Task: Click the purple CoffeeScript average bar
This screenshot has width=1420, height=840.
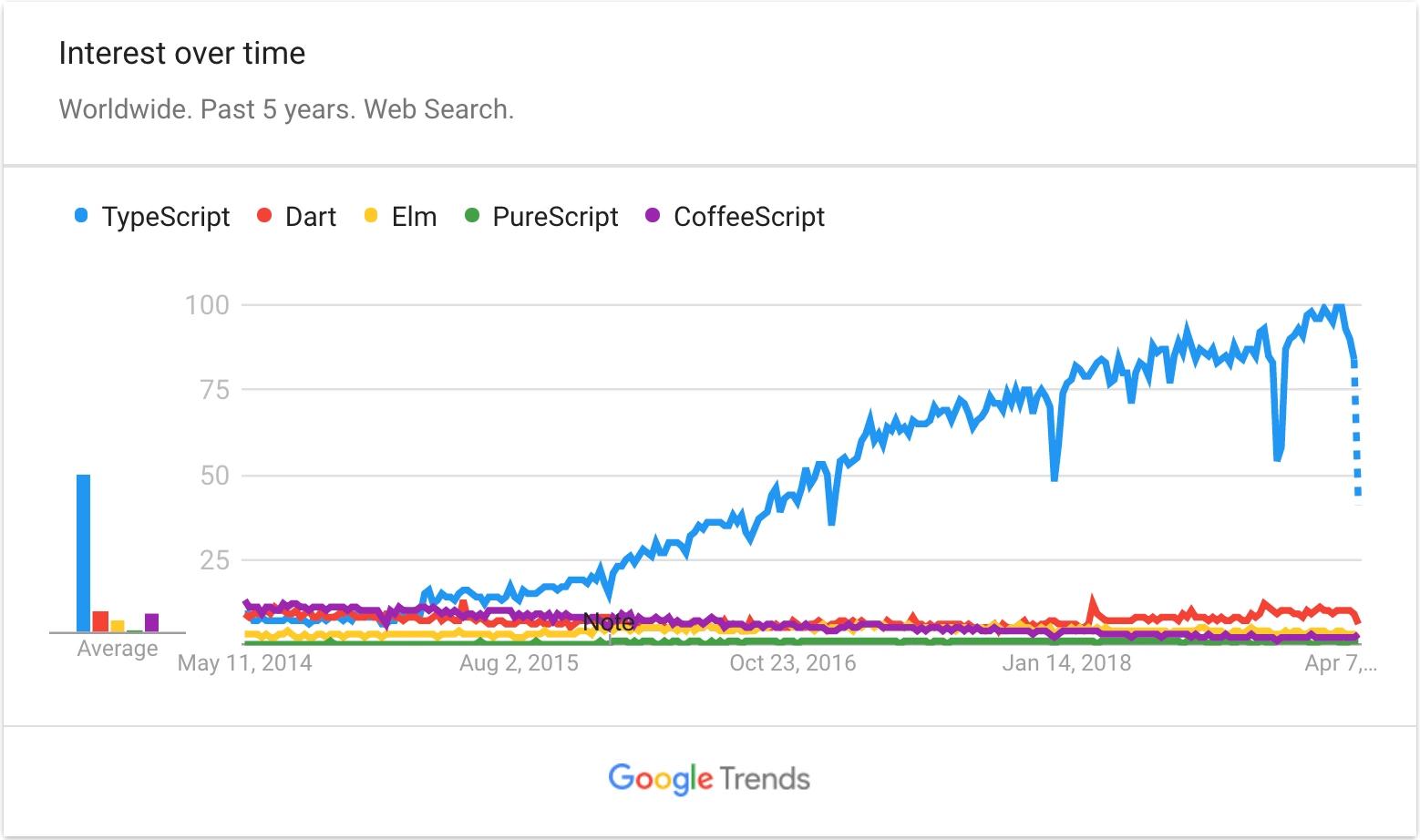Action: 151,622
